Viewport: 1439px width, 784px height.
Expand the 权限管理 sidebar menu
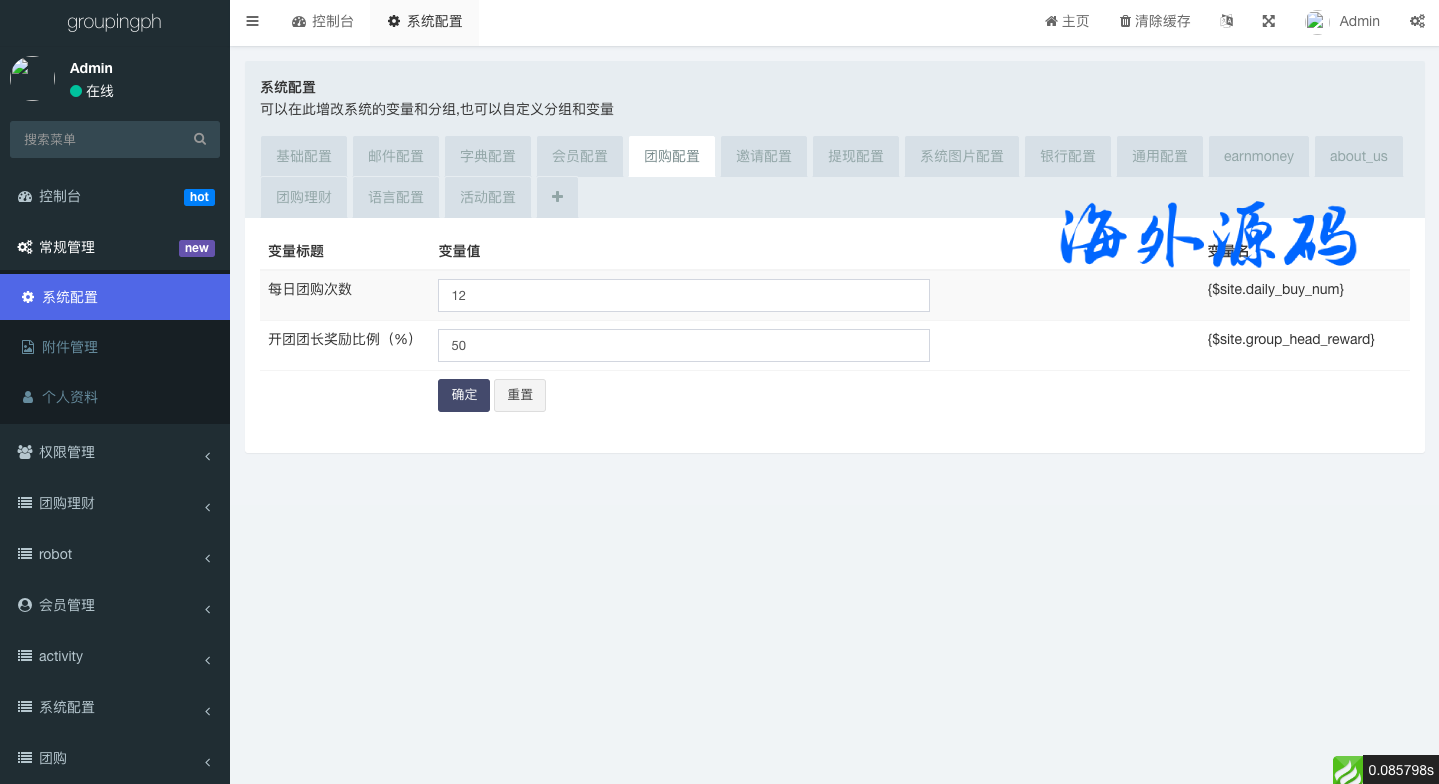(x=115, y=452)
